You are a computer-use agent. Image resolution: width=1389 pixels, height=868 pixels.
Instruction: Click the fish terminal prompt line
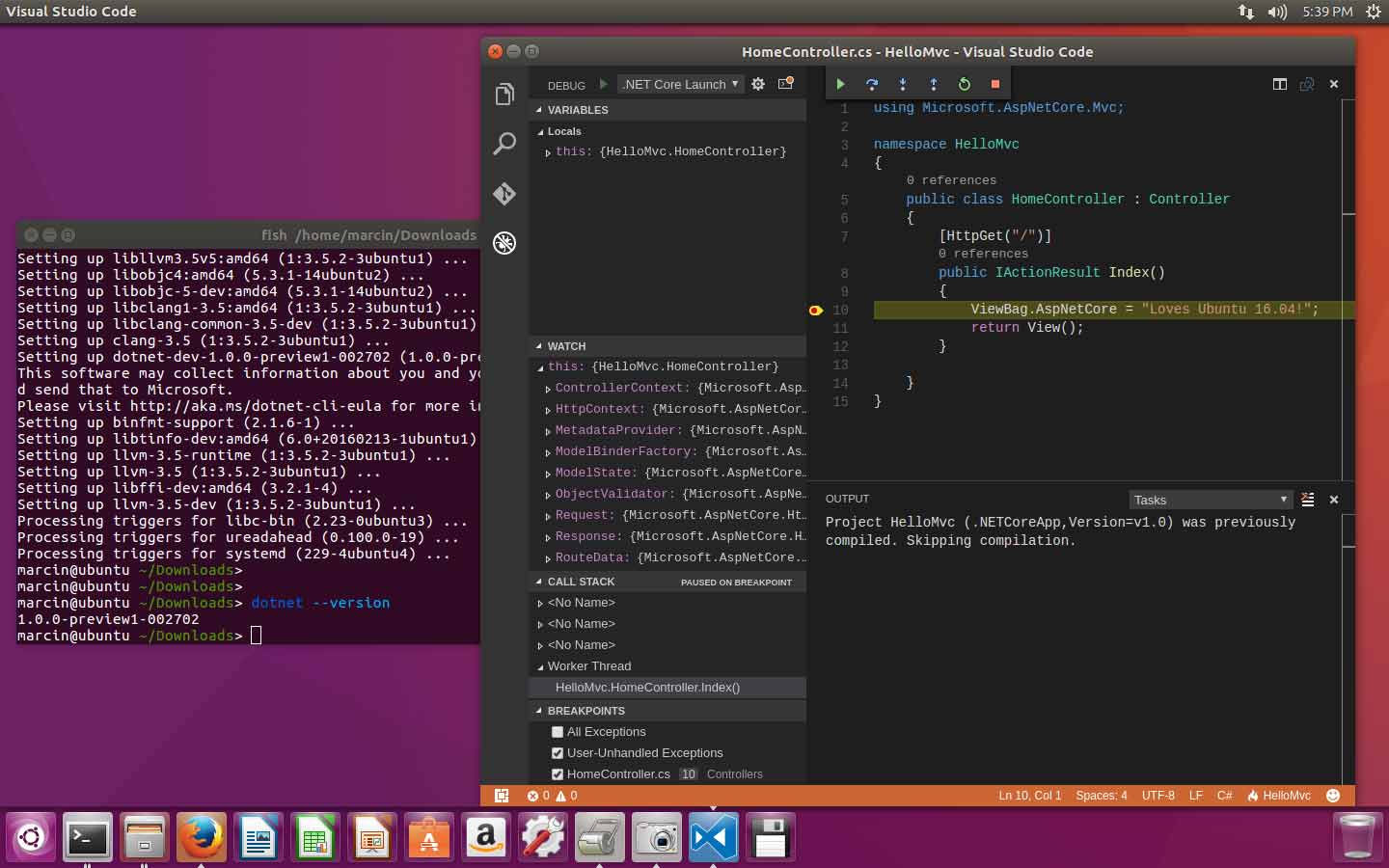[139, 636]
